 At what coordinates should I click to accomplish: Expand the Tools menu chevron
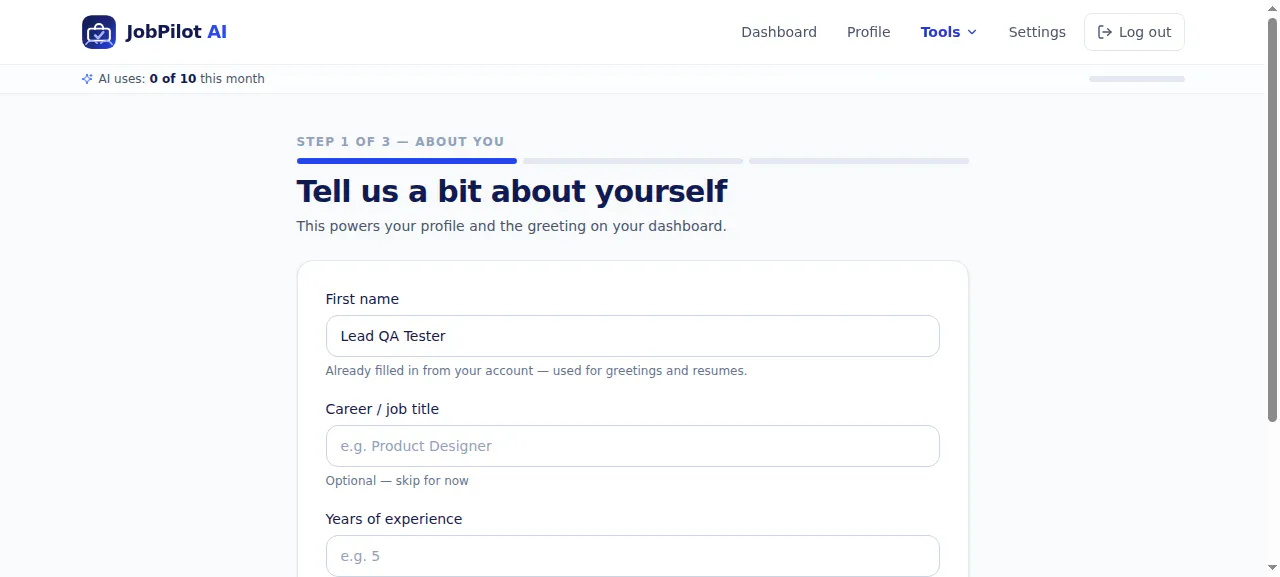pyautogui.click(x=971, y=32)
